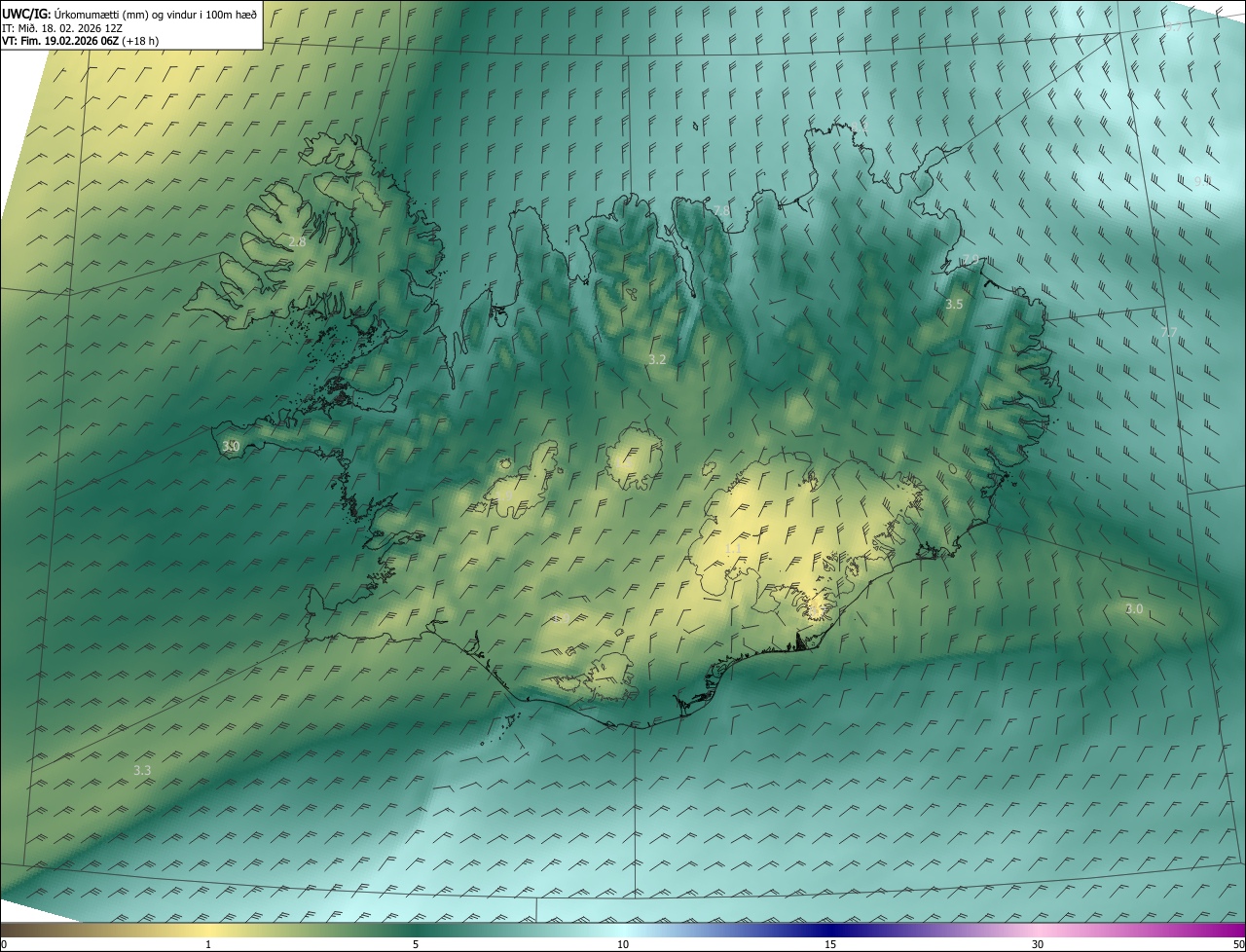
Task: Click the 2.8 value label in the Westfjords
Action: click(297, 241)
